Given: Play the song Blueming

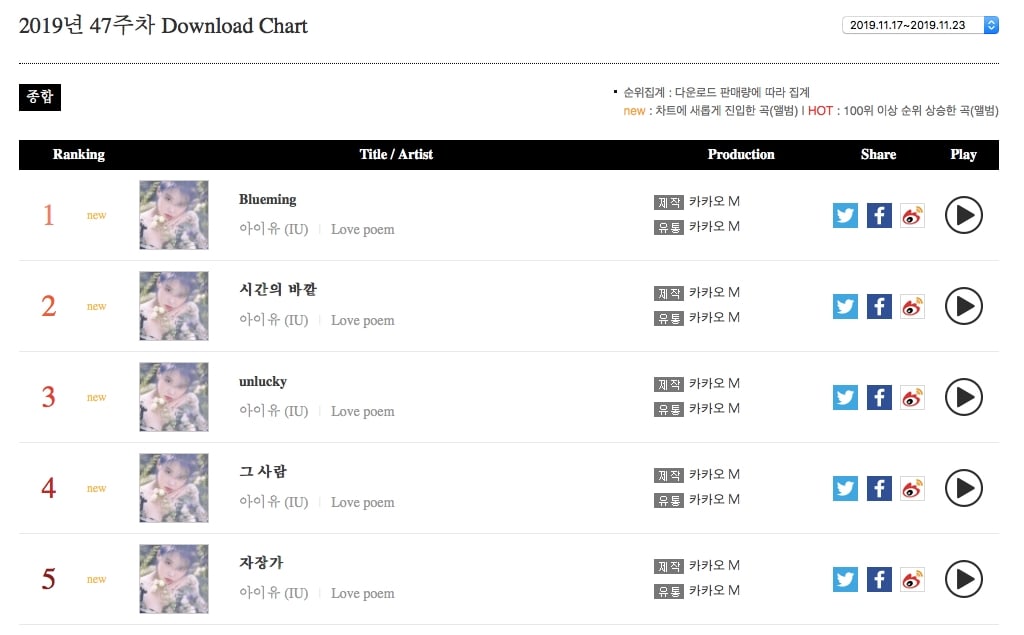Looking at the screenshot, I should [963, 215].
